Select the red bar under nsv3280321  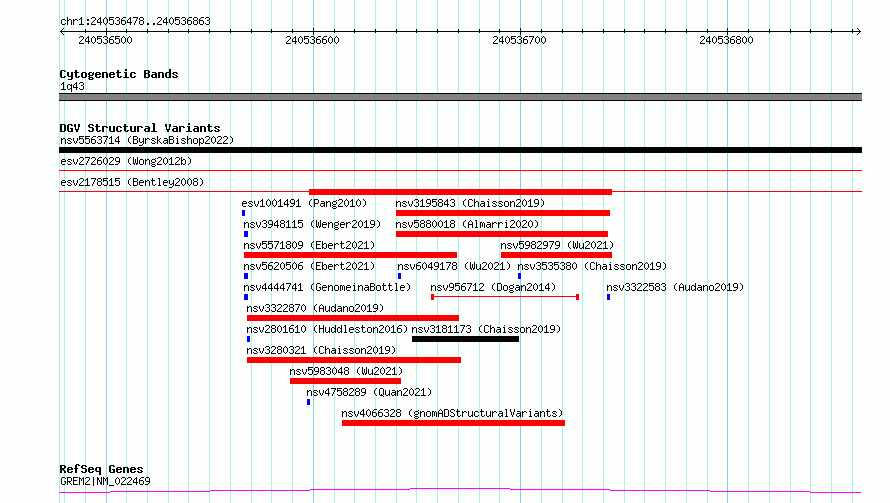[x=354, y=360]
